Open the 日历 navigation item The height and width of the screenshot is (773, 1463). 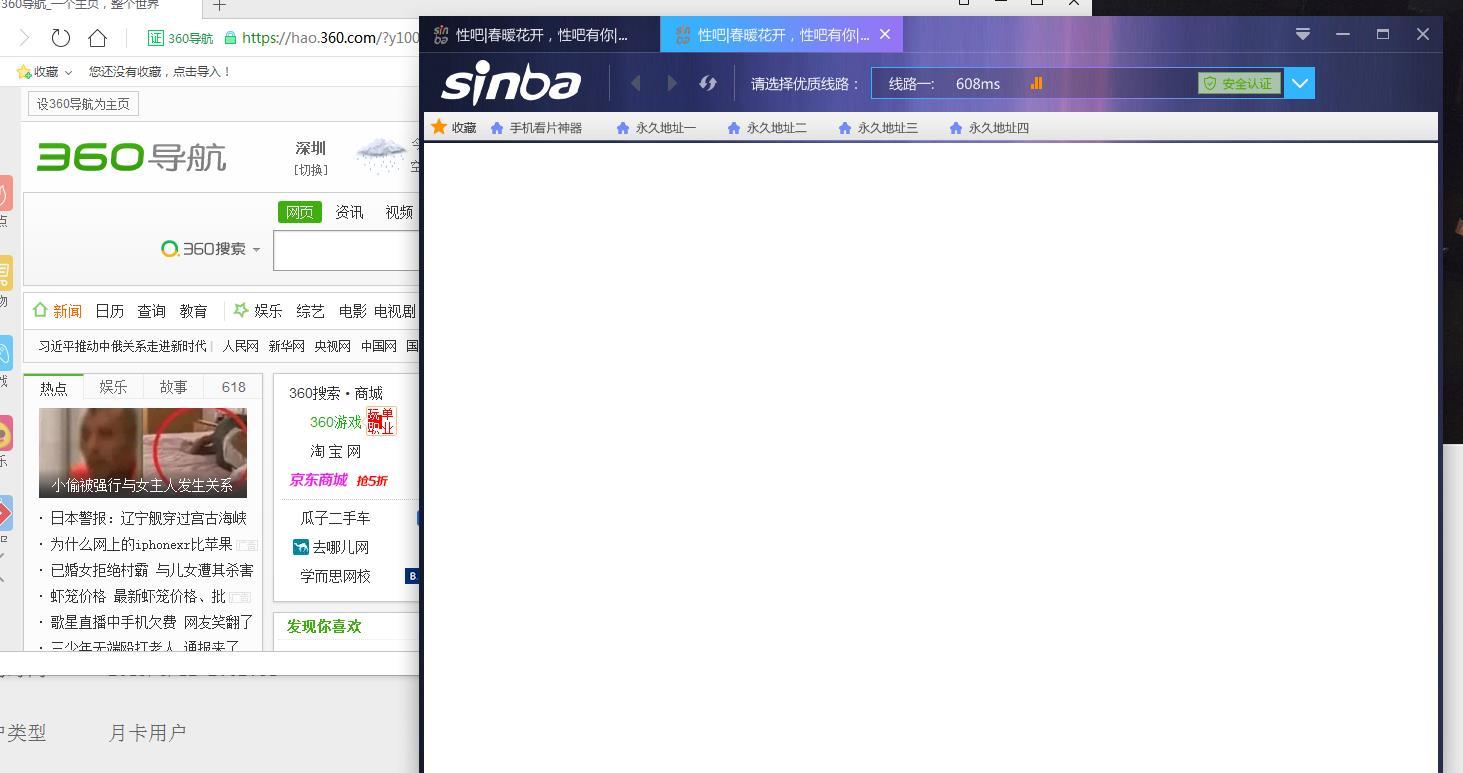pos(110,311)
